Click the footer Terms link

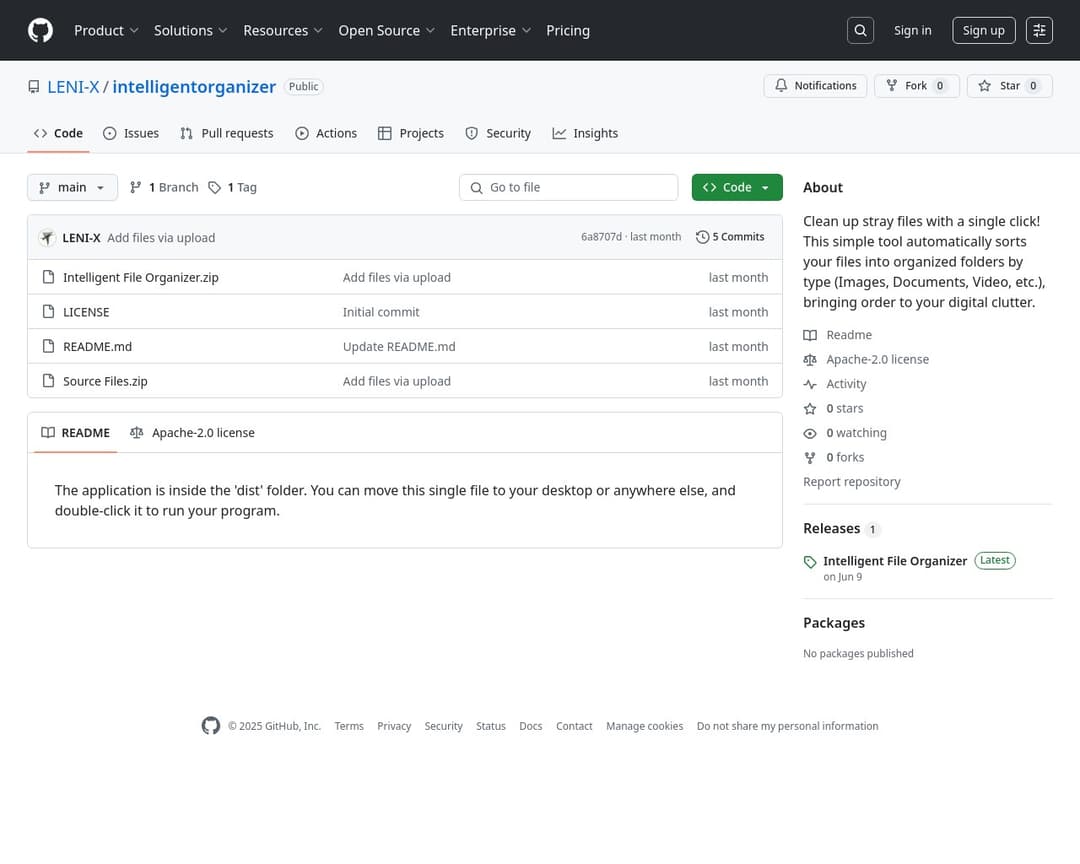(x=349, y=726)
